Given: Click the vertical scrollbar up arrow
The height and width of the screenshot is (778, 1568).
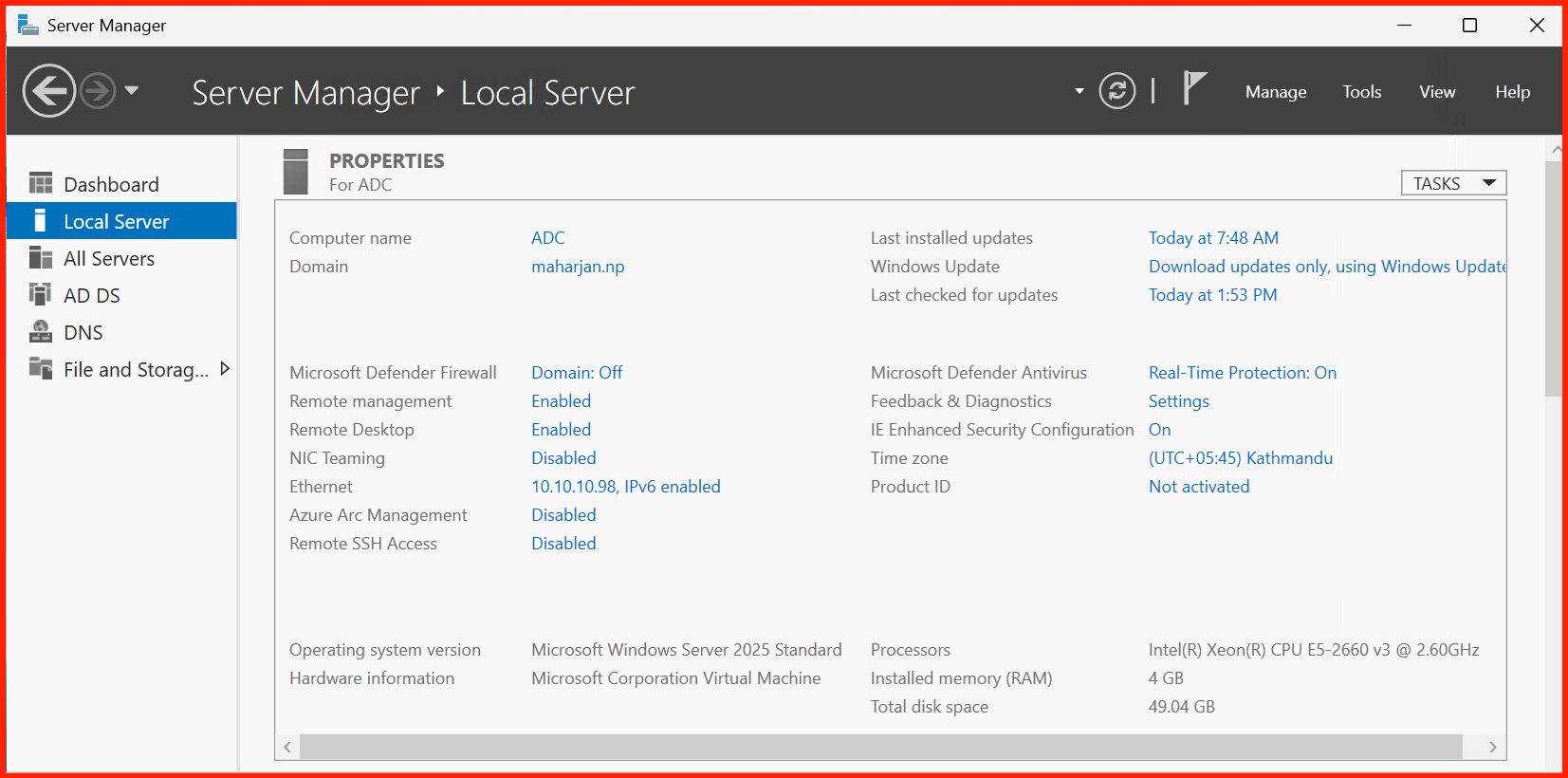Looking at the screenshot, I should pos(1556,149).
